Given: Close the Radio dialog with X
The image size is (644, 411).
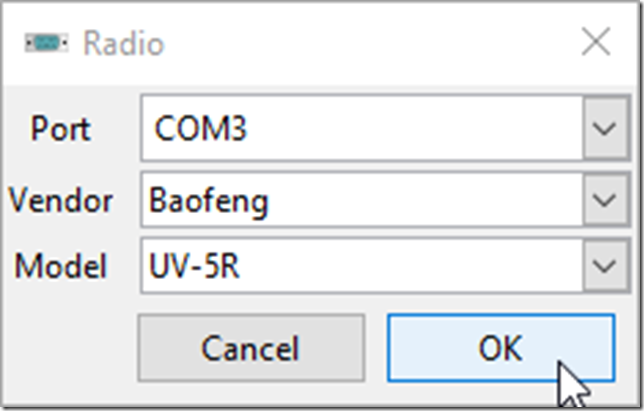Looking at the screenshot, I should [596, 43].
